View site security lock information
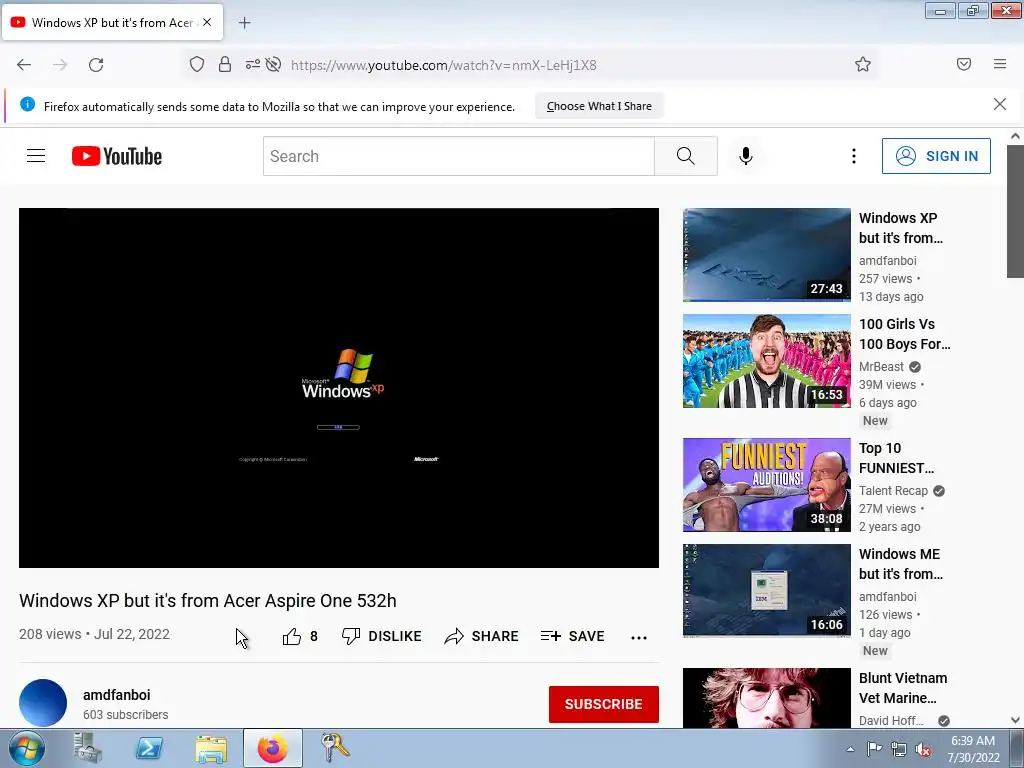Screen dimensions: 1024x768 tap(225, 64)
